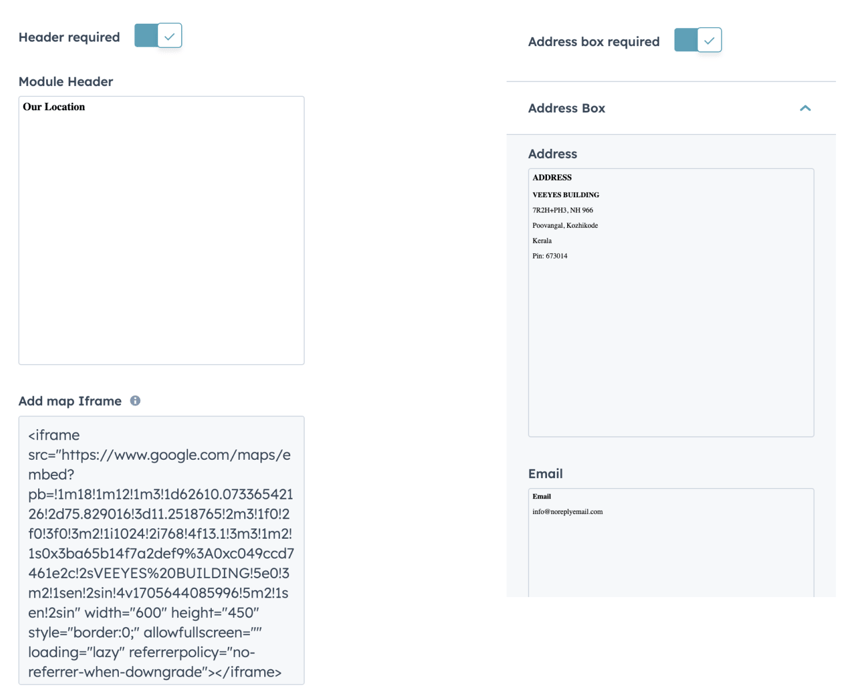The width and height of the screenshot is (847, 698).
Task: Click the "Kerala" line in Address editor
Action: coord(542,241)
